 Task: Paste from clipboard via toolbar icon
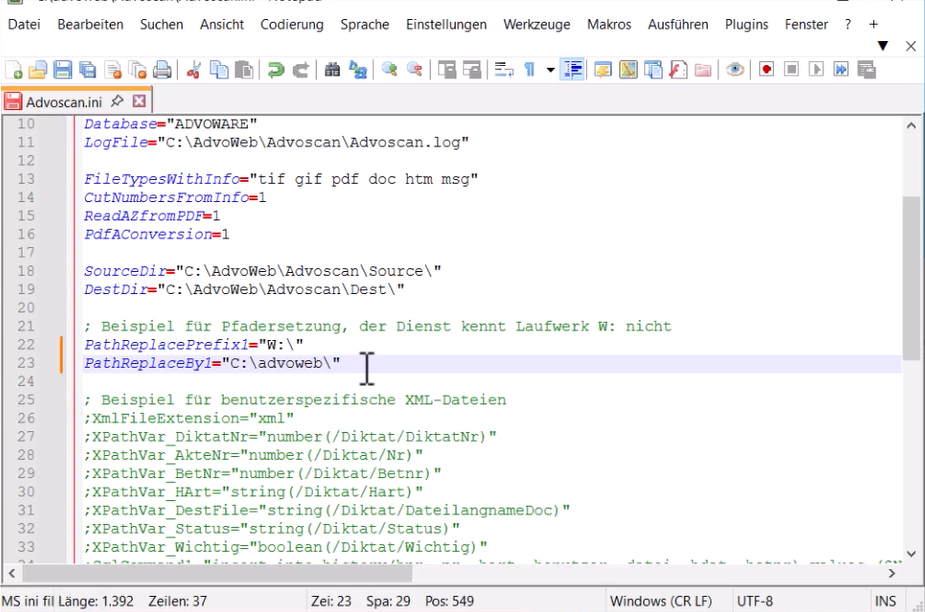tap(244, 70)
